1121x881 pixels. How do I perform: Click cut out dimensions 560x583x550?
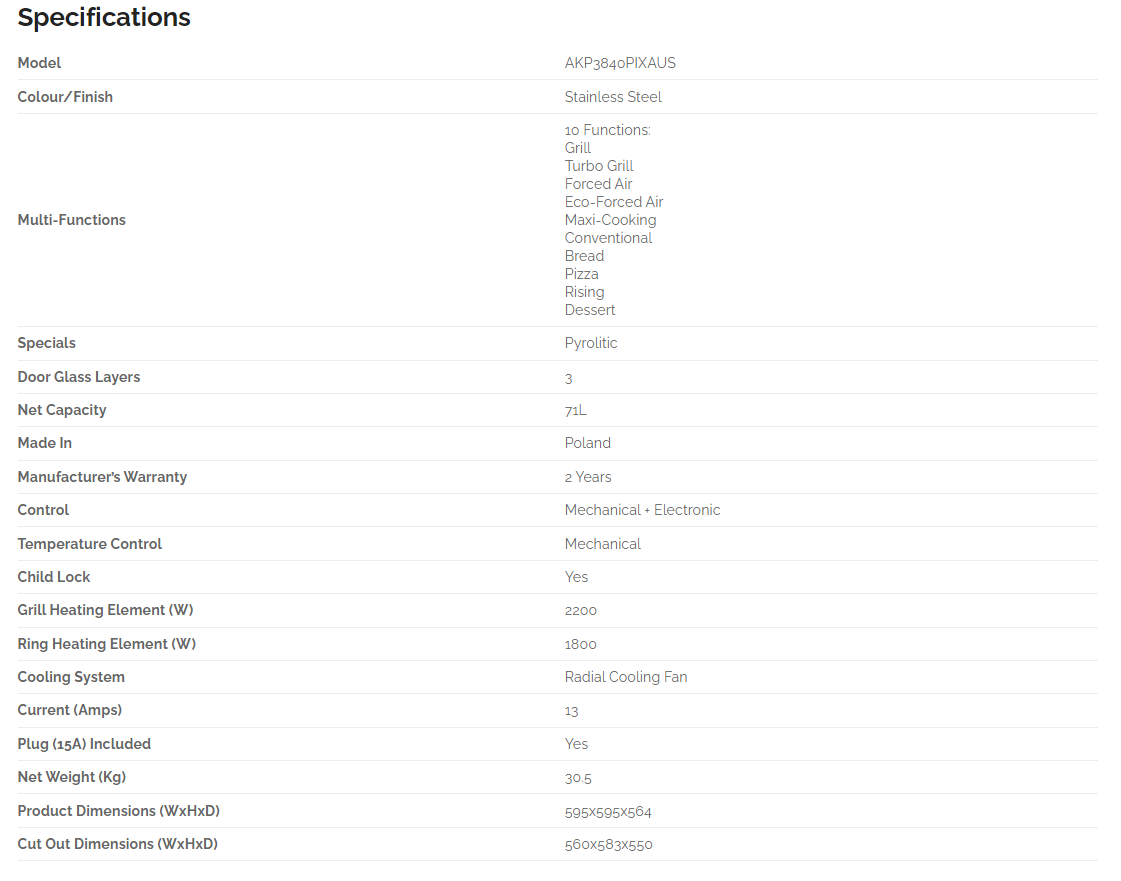click(608, 845)
